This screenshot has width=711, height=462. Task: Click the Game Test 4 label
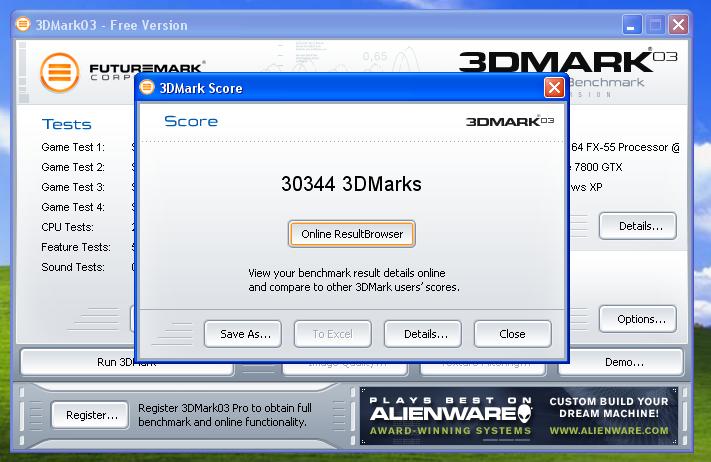click(x=73, y=207)
